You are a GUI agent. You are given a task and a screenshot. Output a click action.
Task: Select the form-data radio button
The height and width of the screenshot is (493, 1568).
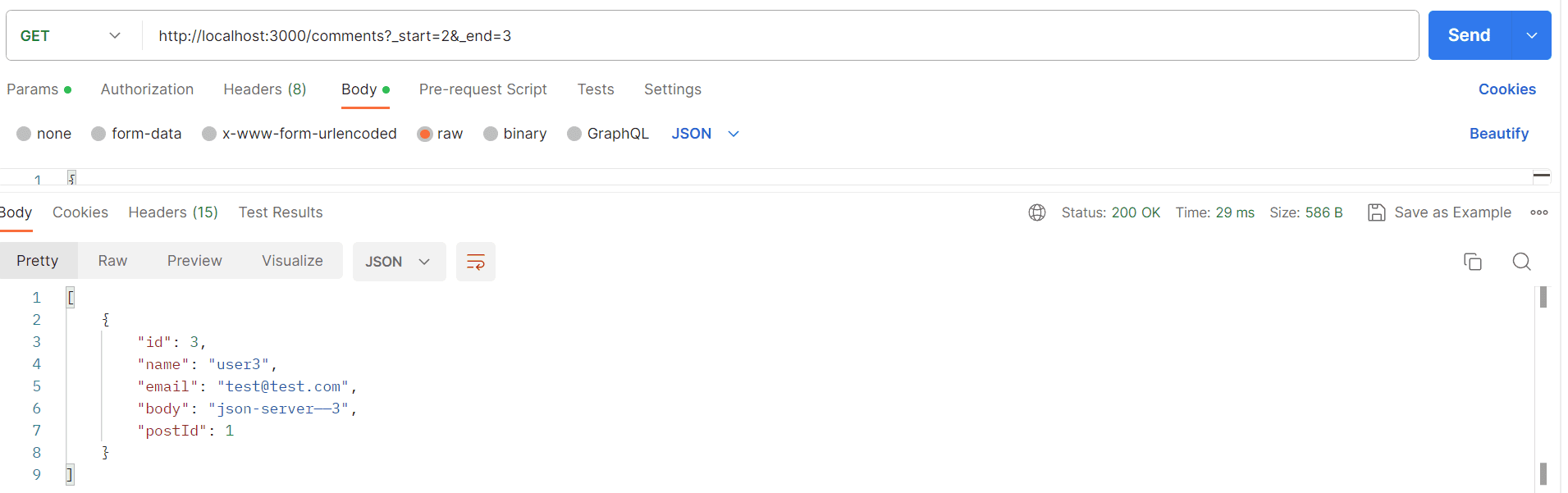[99, 134]
